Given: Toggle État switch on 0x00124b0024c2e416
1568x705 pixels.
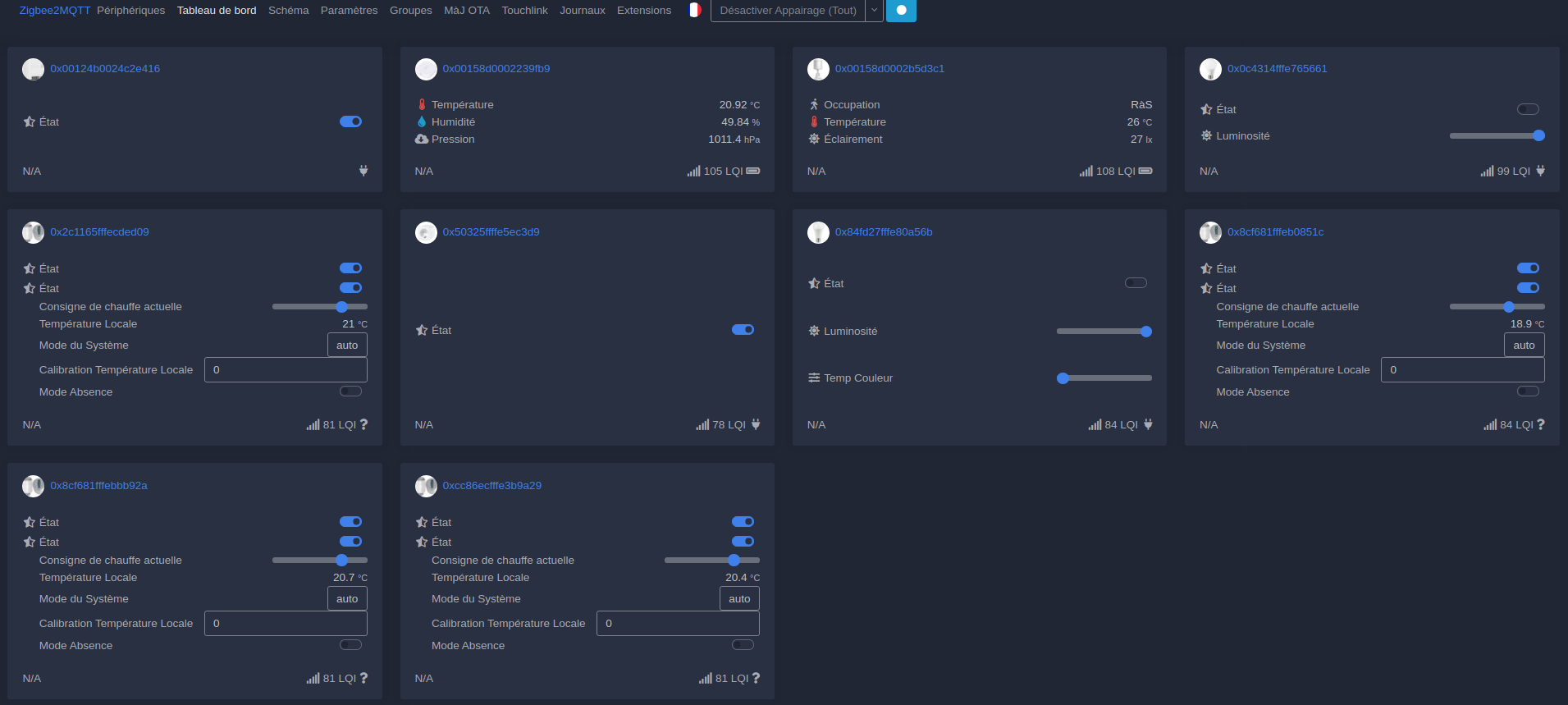Looking at the screenshot, I should (x=350, y=121).
